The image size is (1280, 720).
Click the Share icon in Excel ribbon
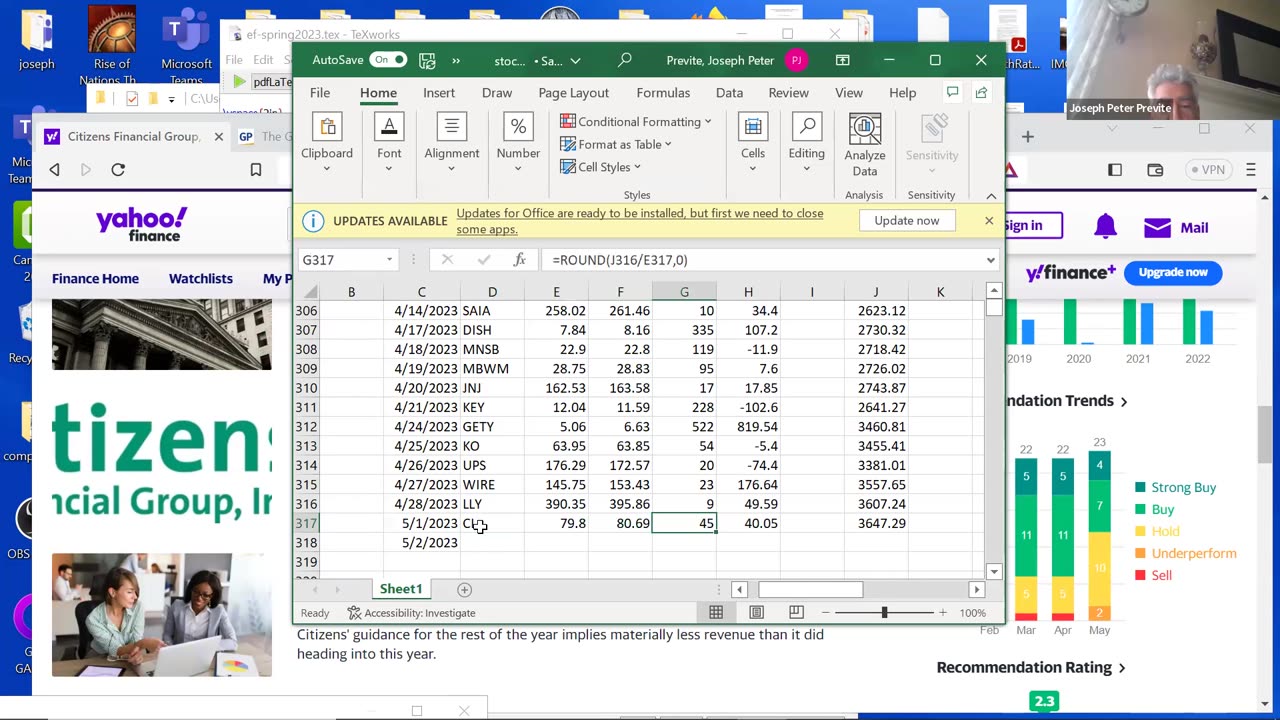coord(981,93)
